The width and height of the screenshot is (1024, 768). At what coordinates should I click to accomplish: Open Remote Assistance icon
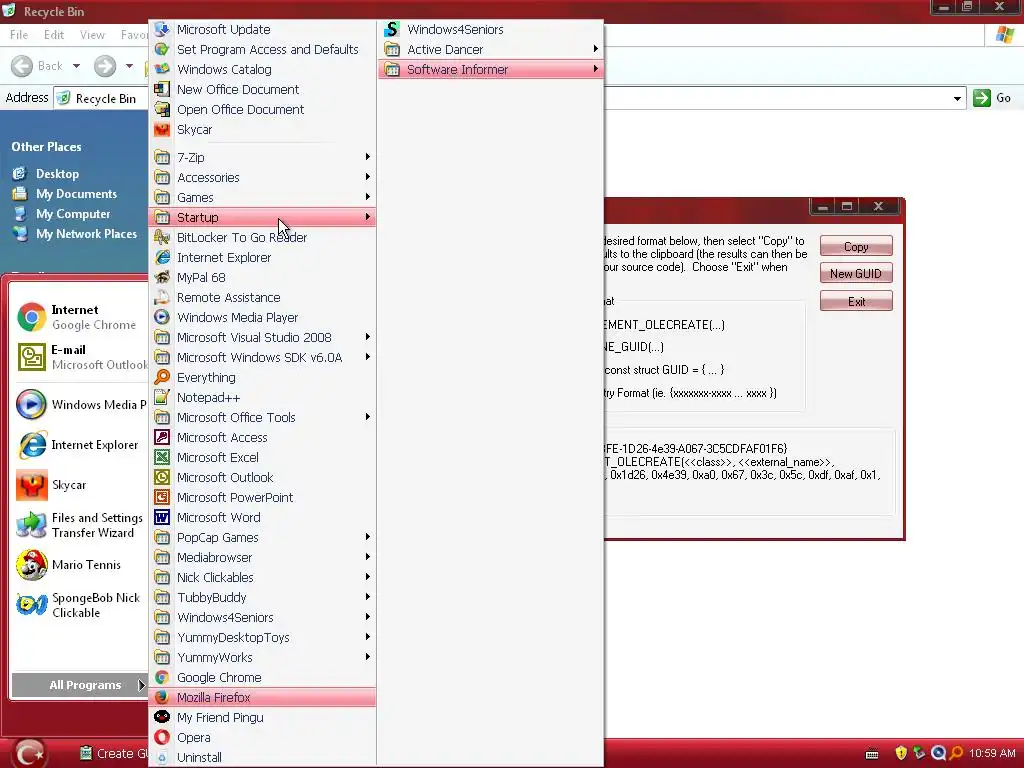[x=162, y=298]
